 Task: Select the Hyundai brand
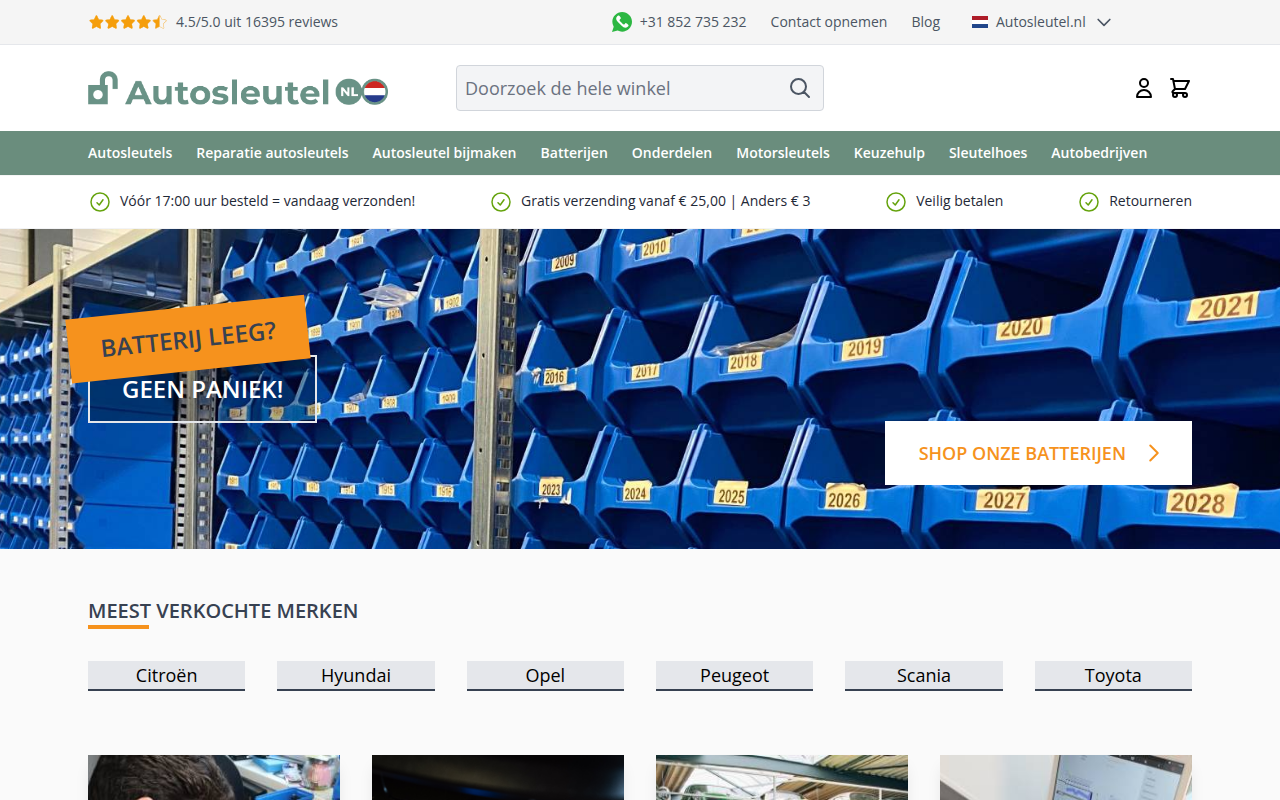[356, 676]
